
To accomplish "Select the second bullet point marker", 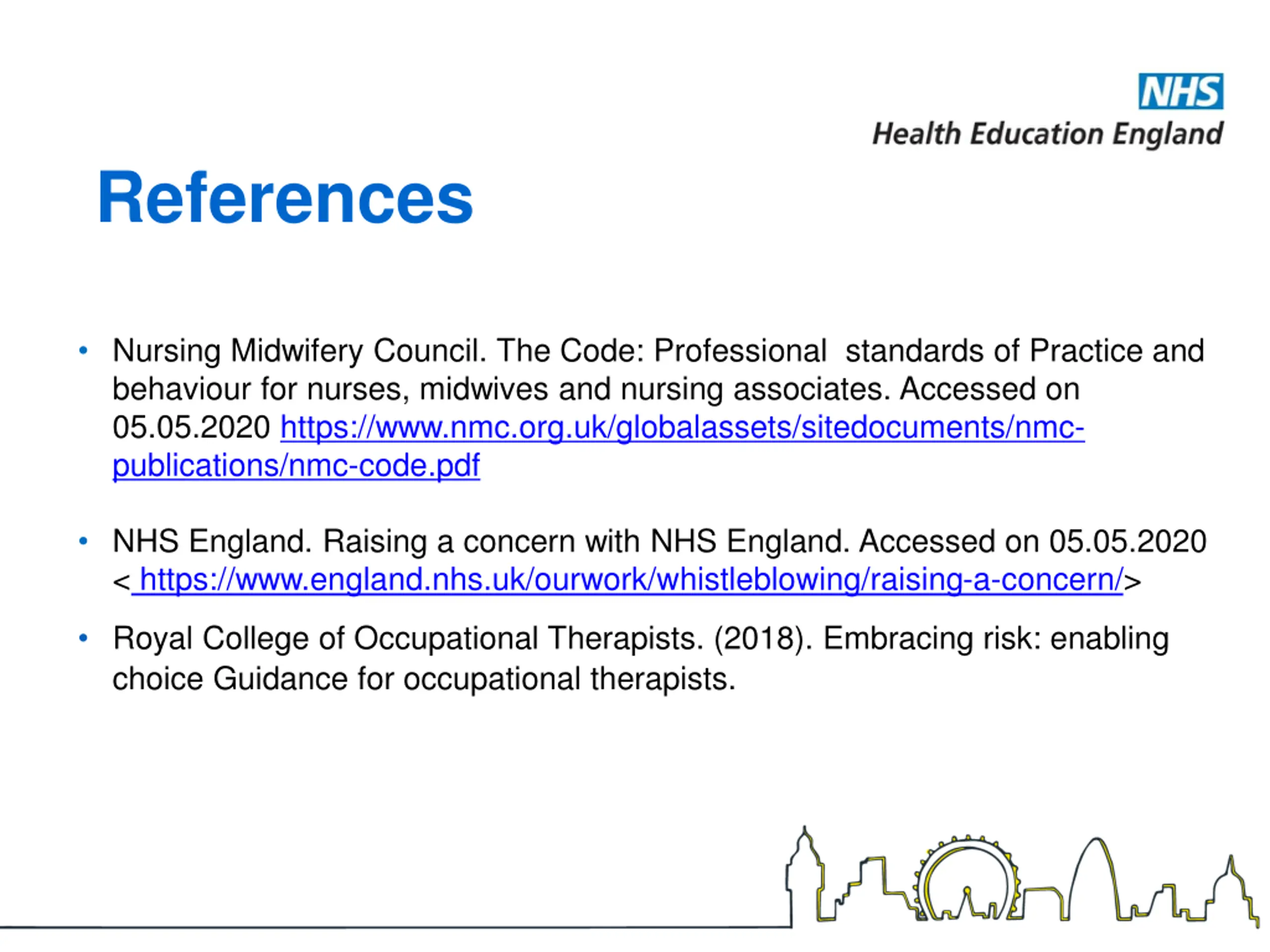I will (x=83, y=540).
